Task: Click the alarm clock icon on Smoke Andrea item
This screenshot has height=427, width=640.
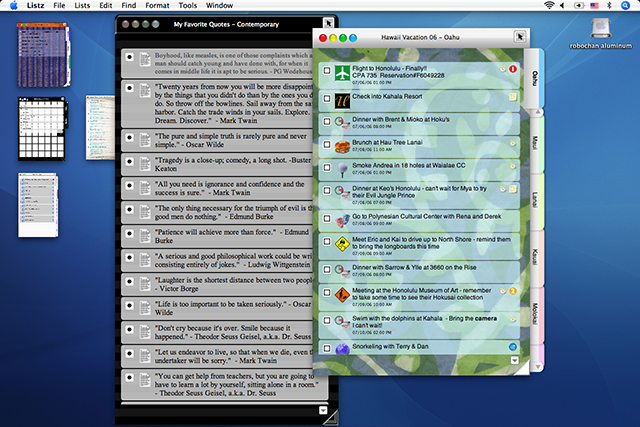Action: (x=513, y=166)
